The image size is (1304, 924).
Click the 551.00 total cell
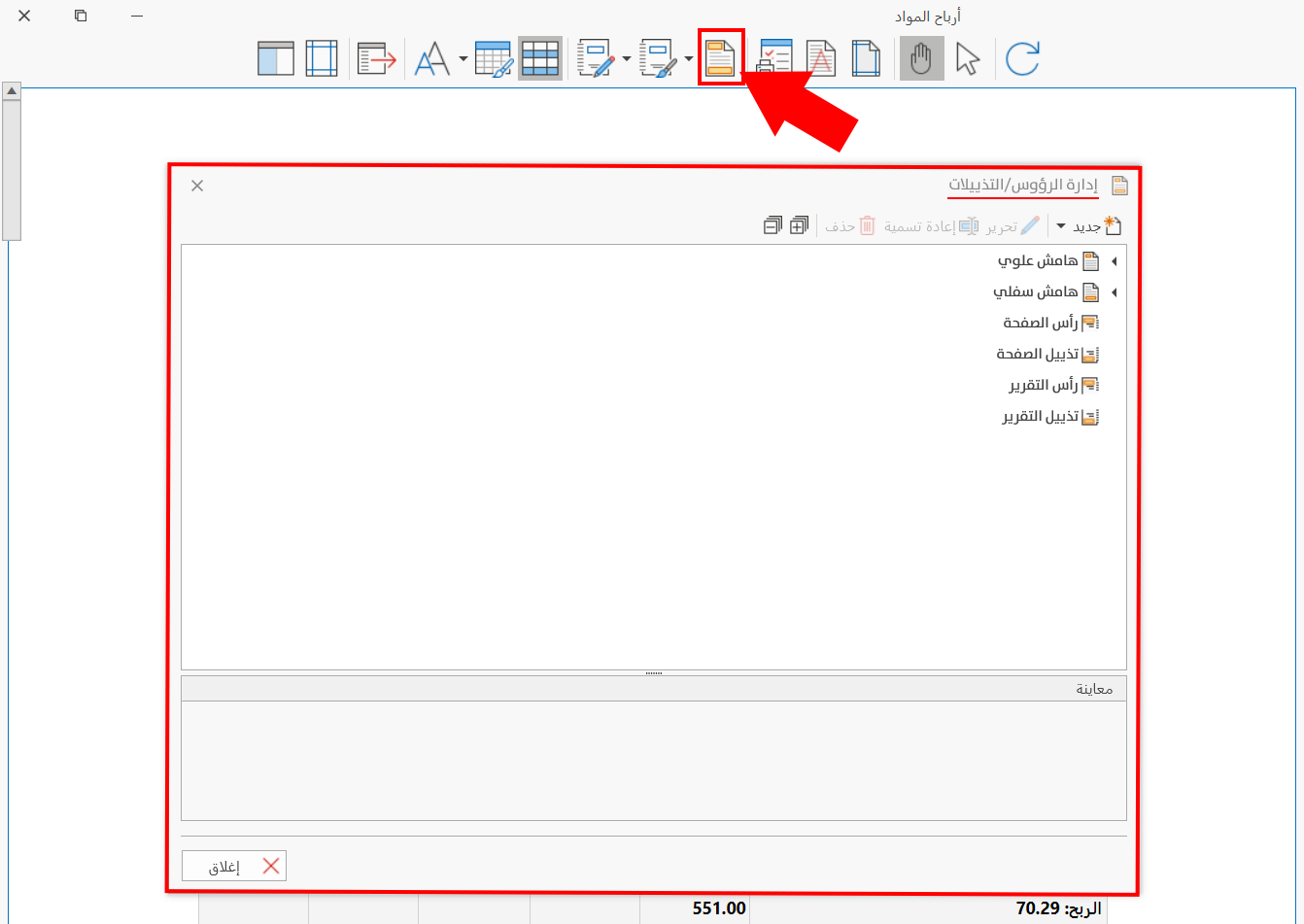click(x=719, y=908)
